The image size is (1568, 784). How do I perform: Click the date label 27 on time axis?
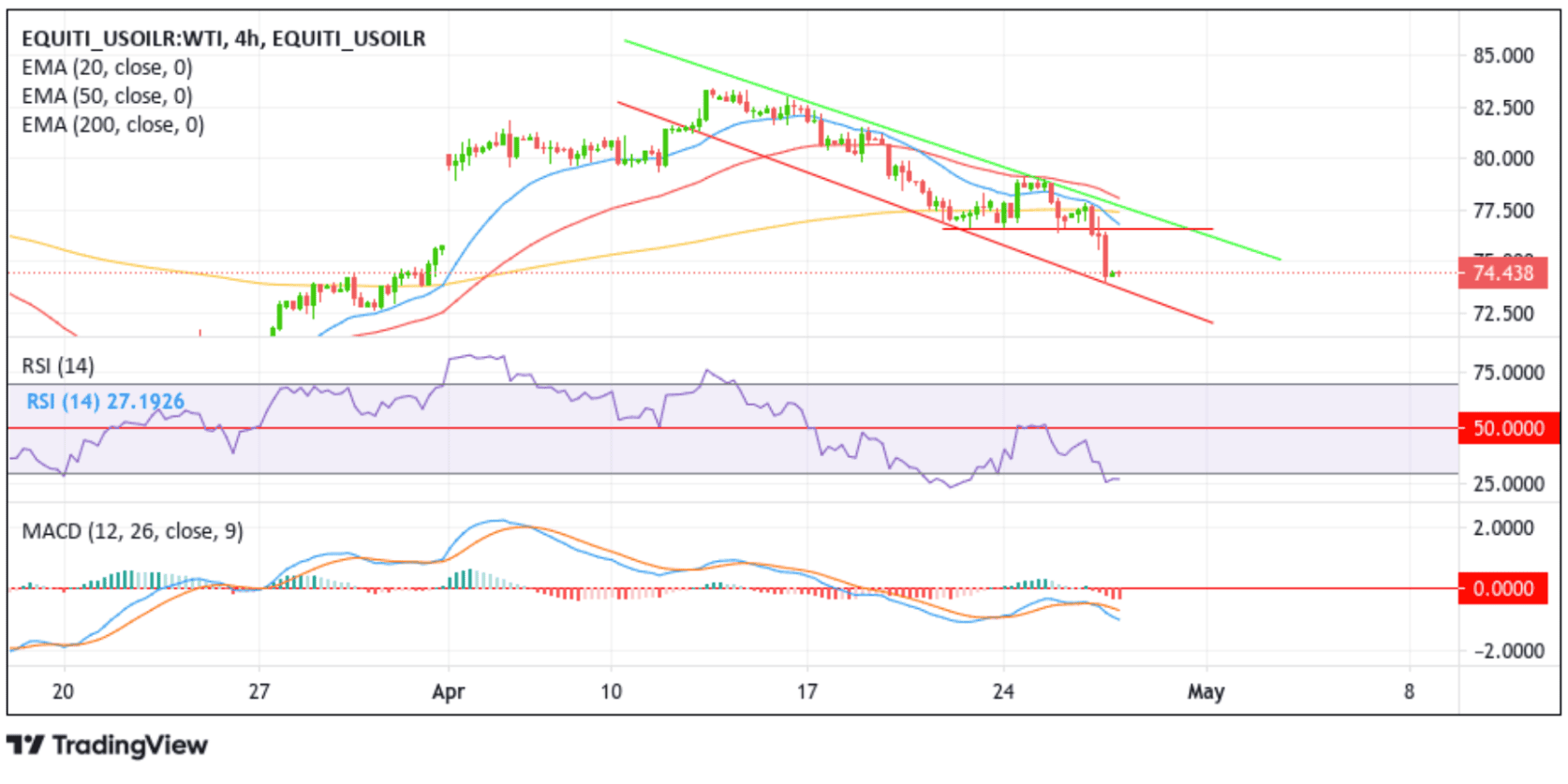click(x=259, y=691)
